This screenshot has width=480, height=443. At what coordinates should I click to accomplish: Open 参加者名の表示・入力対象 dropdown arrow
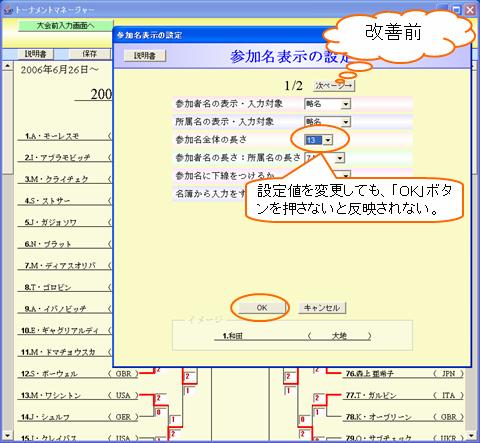[x=346, y=104]
